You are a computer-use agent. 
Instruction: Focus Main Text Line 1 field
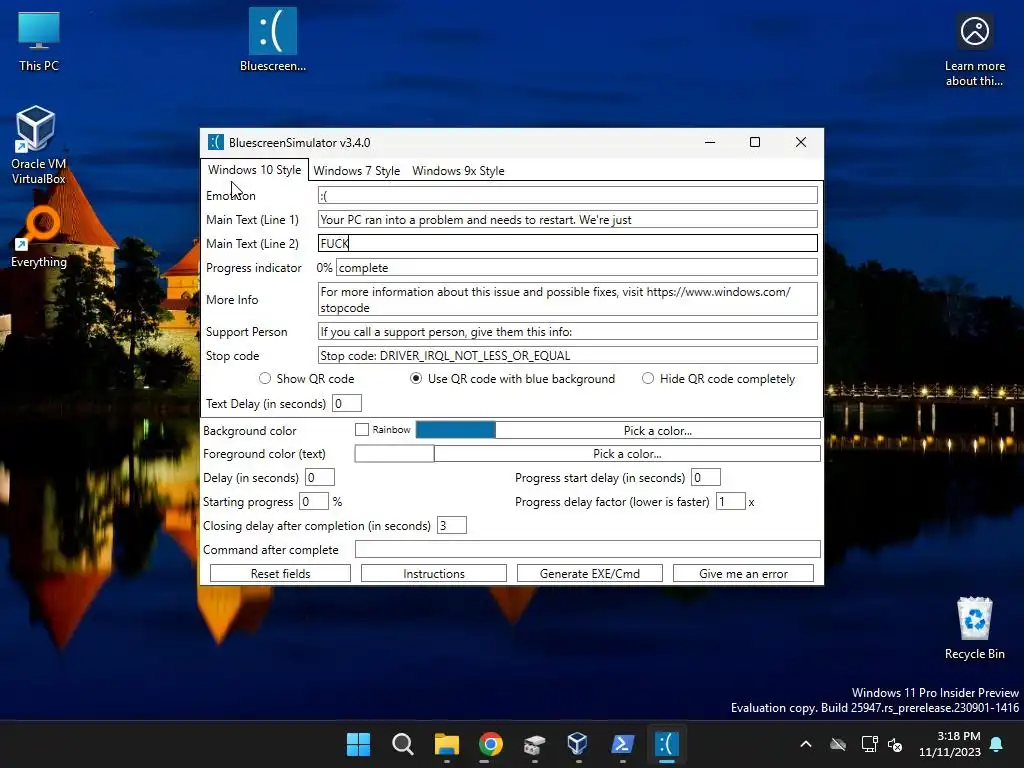[568, 219]
